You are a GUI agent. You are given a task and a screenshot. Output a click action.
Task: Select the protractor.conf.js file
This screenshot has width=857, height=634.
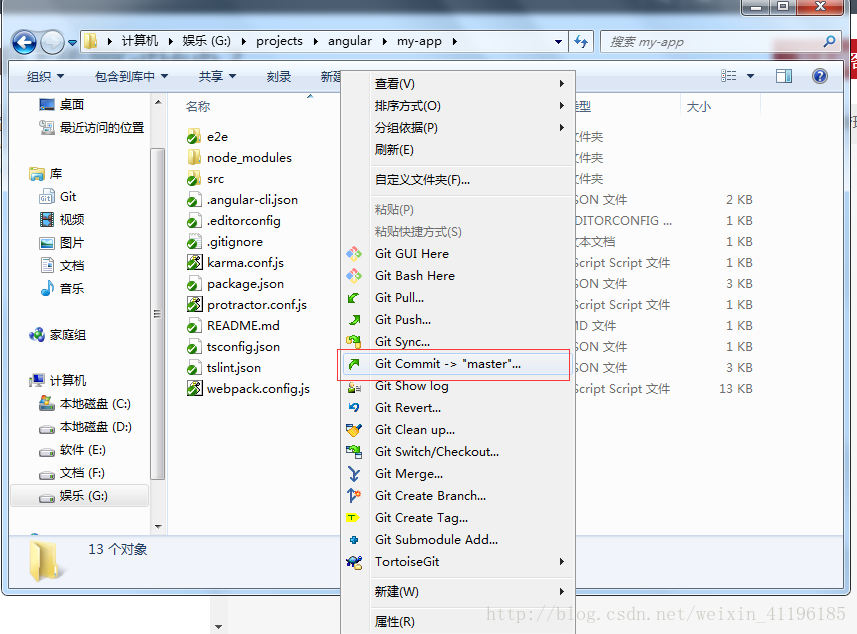[x=247, y=304]
